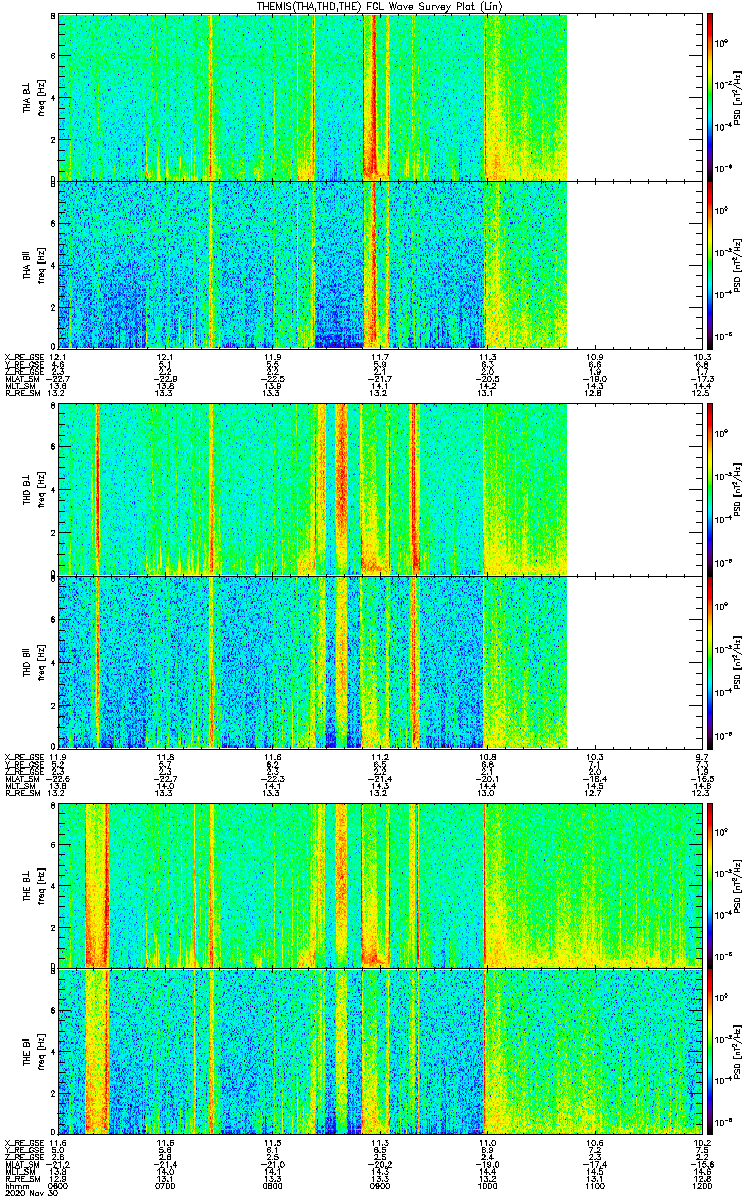The width and height of the screenshot is (750, 1200).
Task: Click the PSD color bar beside THA B-perpendicular
Action: pos(709,96)
